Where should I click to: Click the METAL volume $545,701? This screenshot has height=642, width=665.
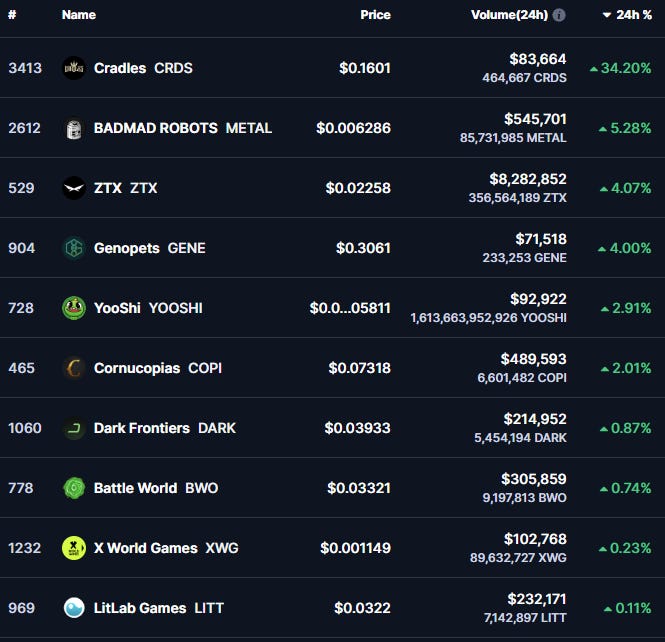pyautogui.click(x=535, y=119)
